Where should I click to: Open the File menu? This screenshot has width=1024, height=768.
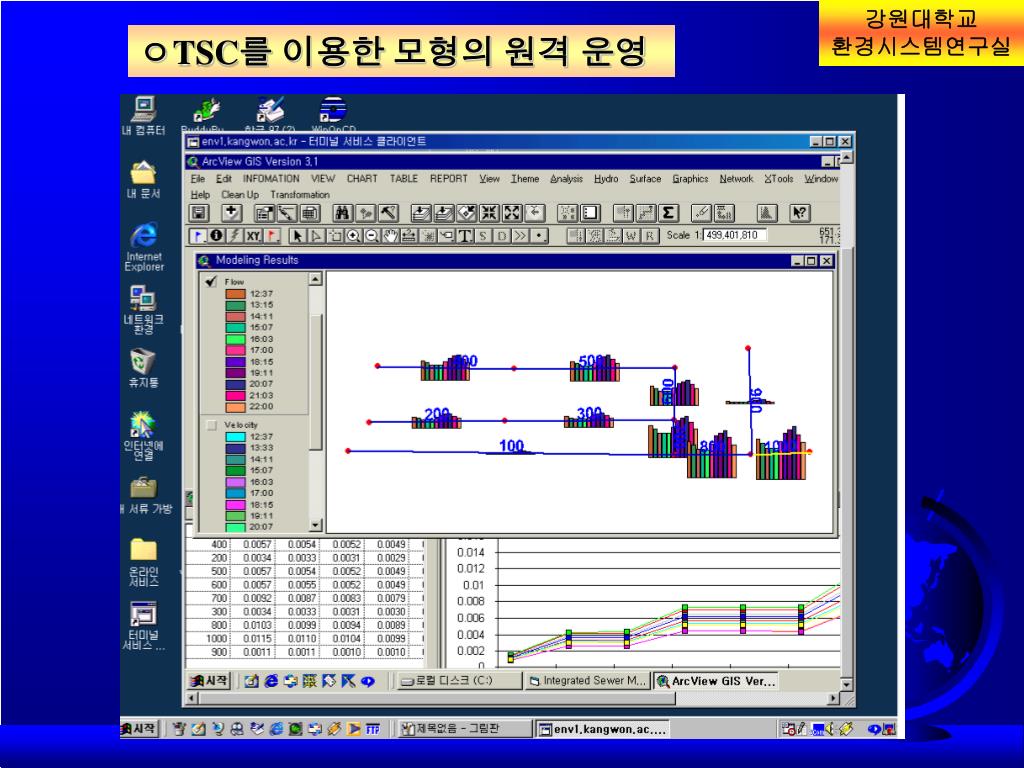pyautogui.click(x=198, y=178)
